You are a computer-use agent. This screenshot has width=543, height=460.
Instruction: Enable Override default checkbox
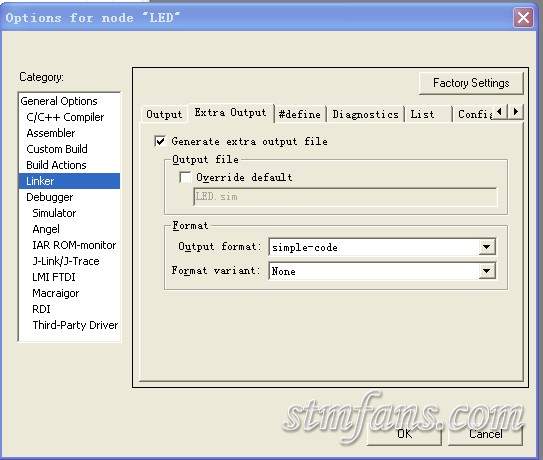click(185, 177)
